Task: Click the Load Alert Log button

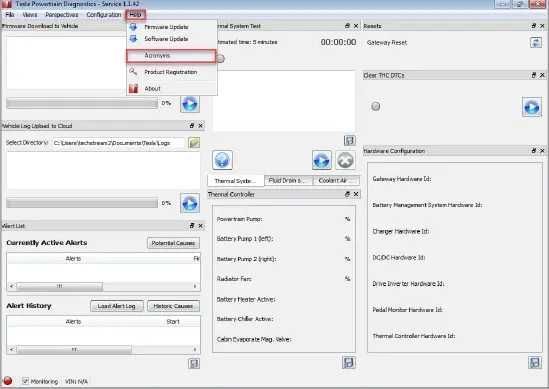Action: [117, 306]
